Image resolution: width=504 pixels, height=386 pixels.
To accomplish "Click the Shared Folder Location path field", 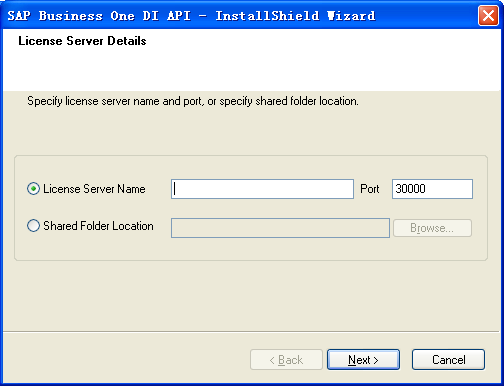I will (x=280, y=228).
